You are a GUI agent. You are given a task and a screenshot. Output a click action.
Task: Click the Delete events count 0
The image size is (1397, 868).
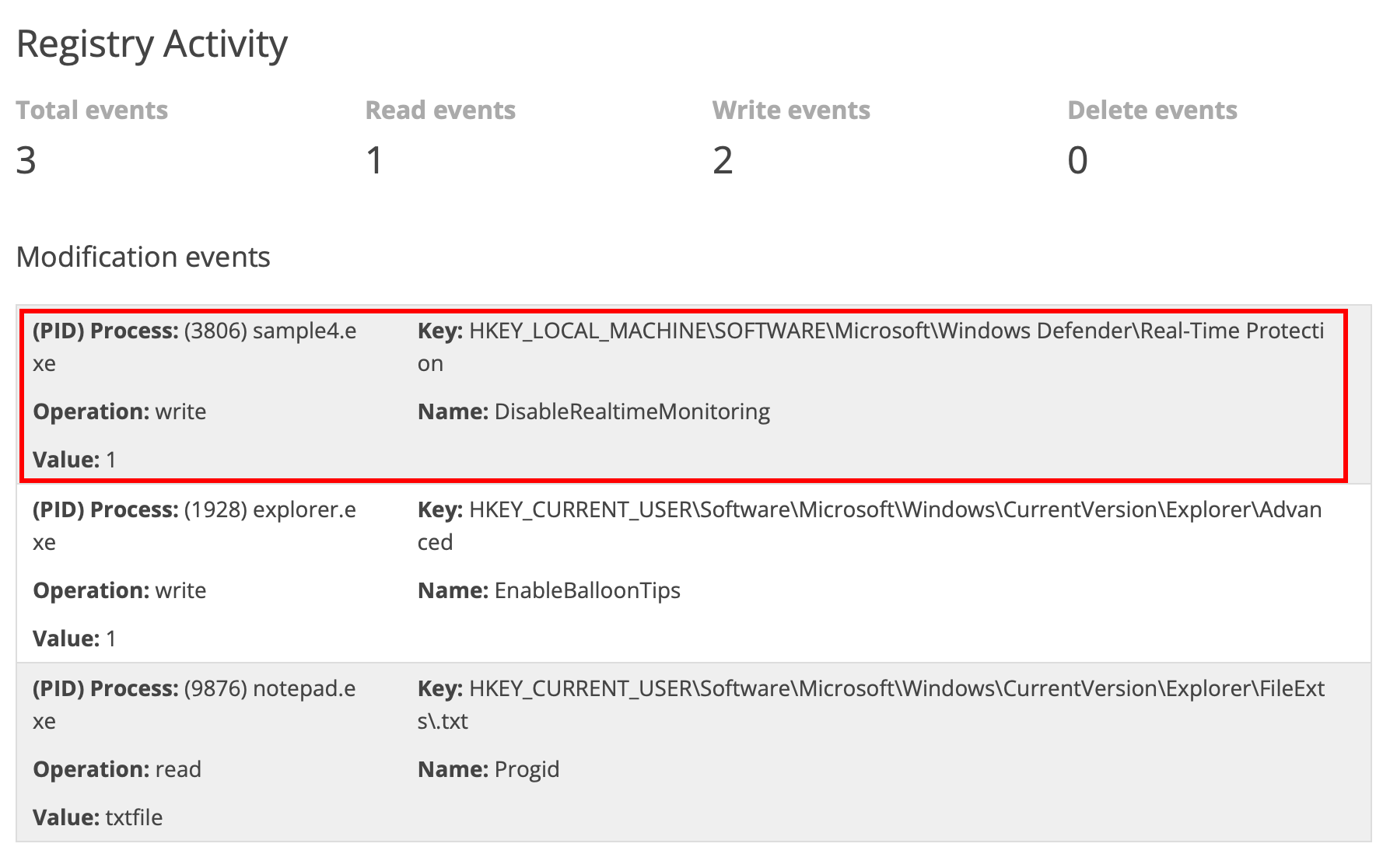pos(1077,160)
